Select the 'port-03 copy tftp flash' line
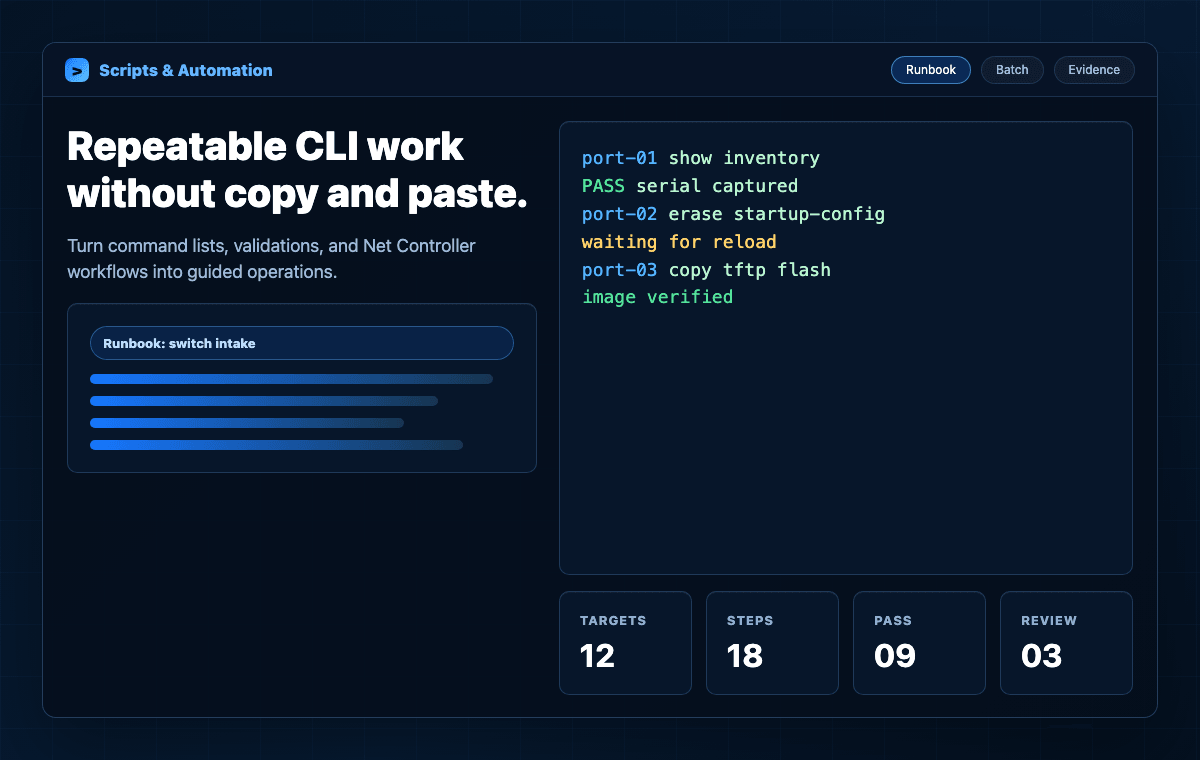1200x760 pixels. tap(706, 270)
